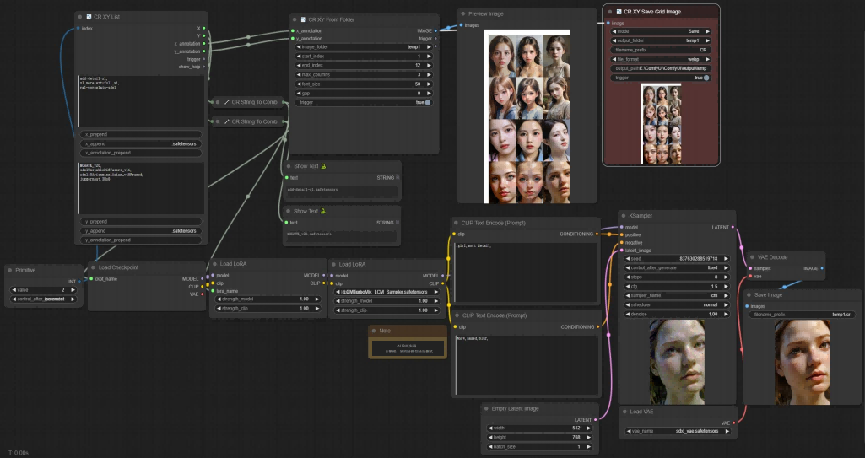Open the vae_name dropdown in Load VAE
865x458 pixels.
coord(679,431)
